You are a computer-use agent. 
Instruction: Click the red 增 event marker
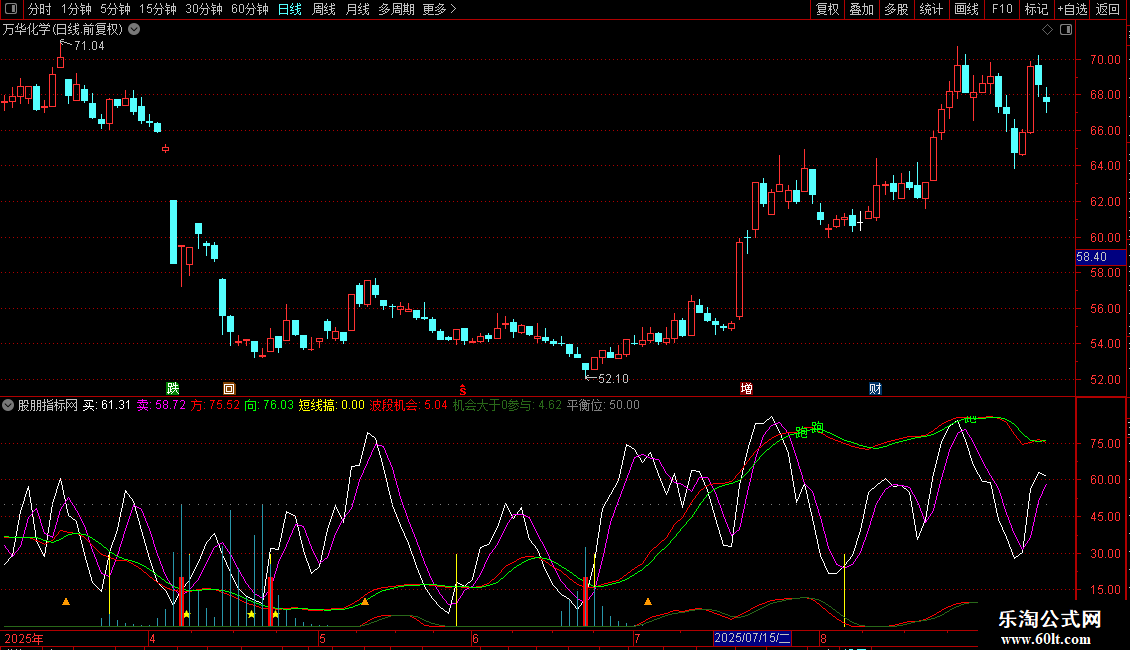(747, 388)
